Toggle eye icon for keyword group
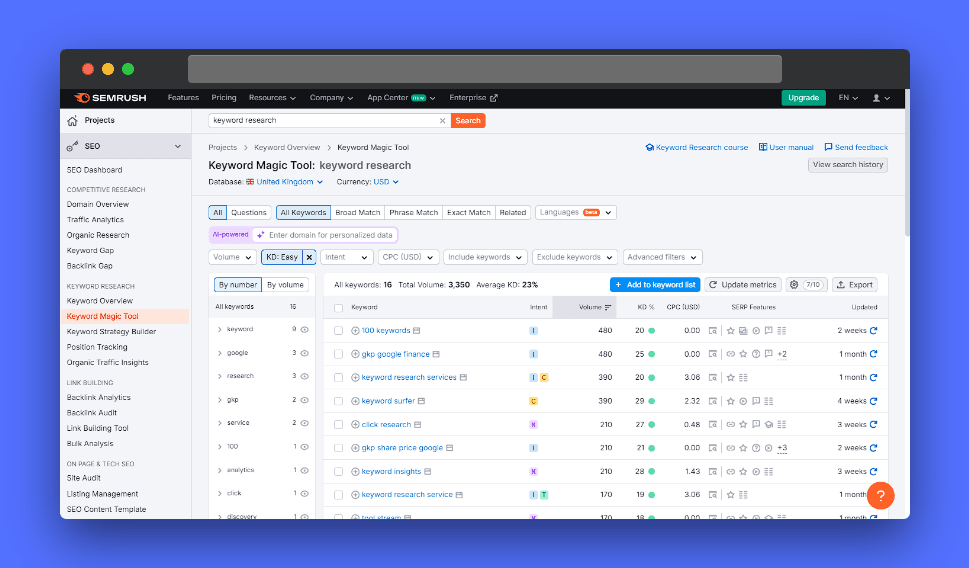 tap(305, 329)
